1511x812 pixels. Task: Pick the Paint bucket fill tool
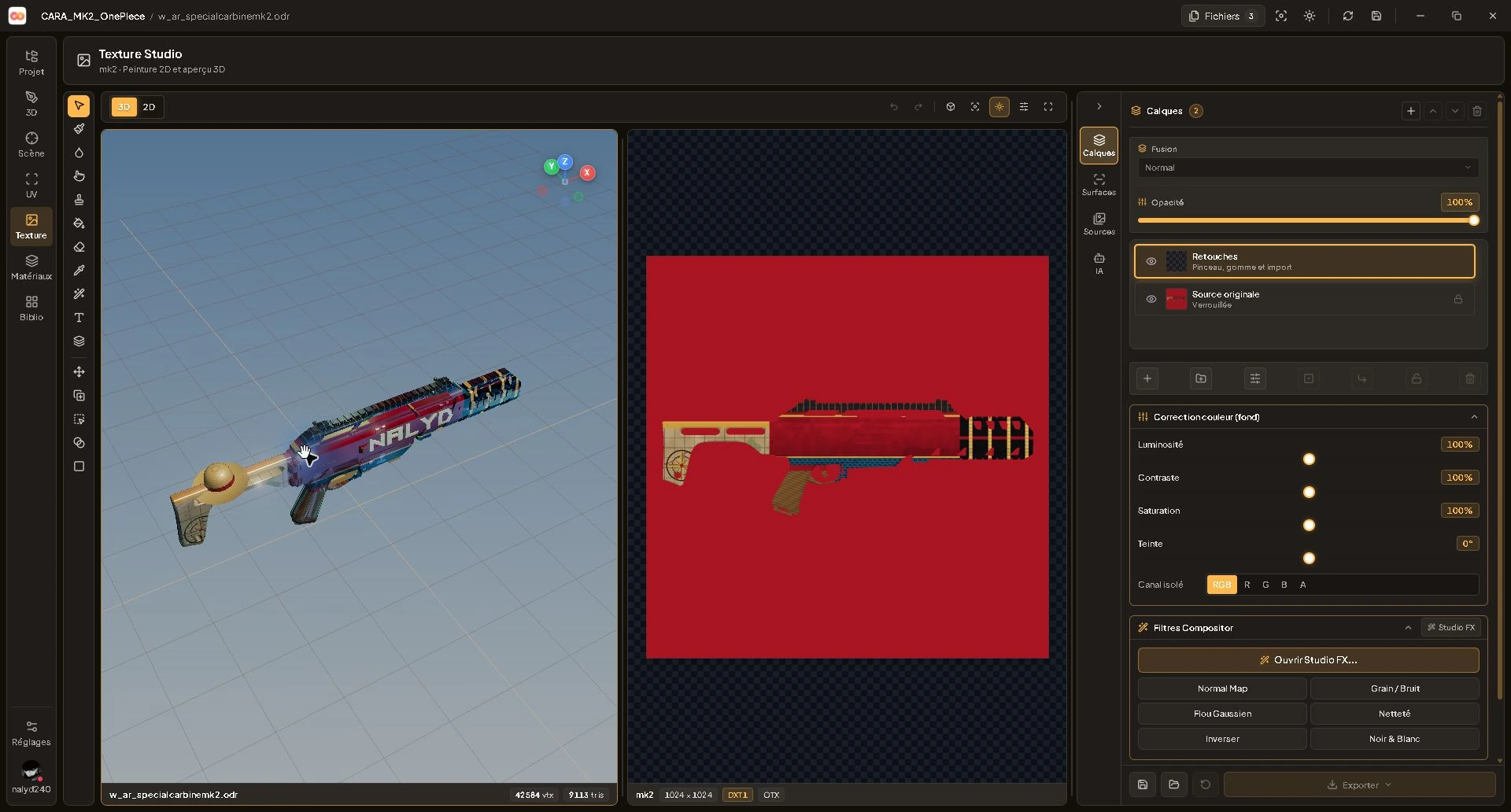coord(79,223)
